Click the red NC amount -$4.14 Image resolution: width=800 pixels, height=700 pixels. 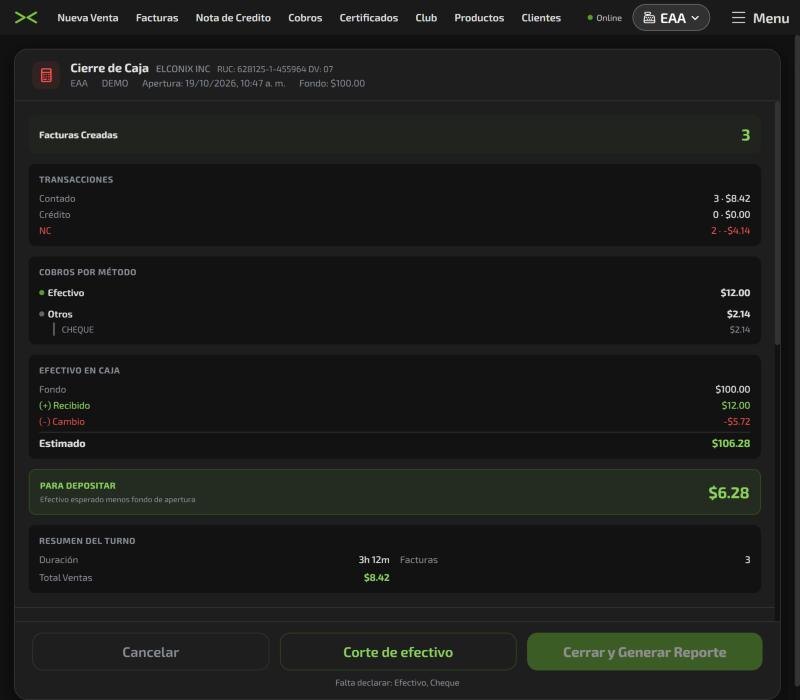pos(731,231)
